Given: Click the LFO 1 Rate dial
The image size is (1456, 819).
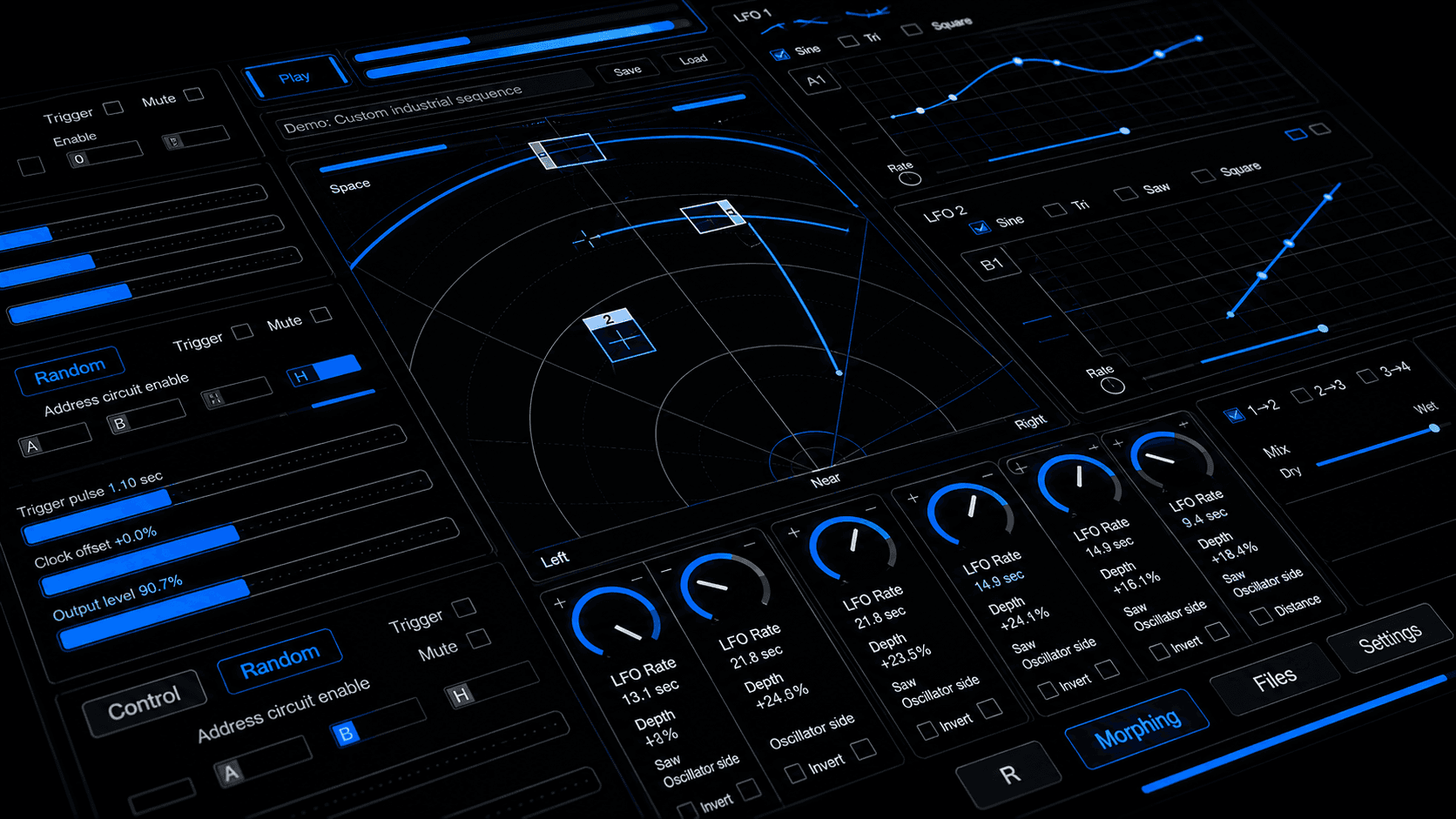Looking at the screenshot, I should click(x=910, y=179).
